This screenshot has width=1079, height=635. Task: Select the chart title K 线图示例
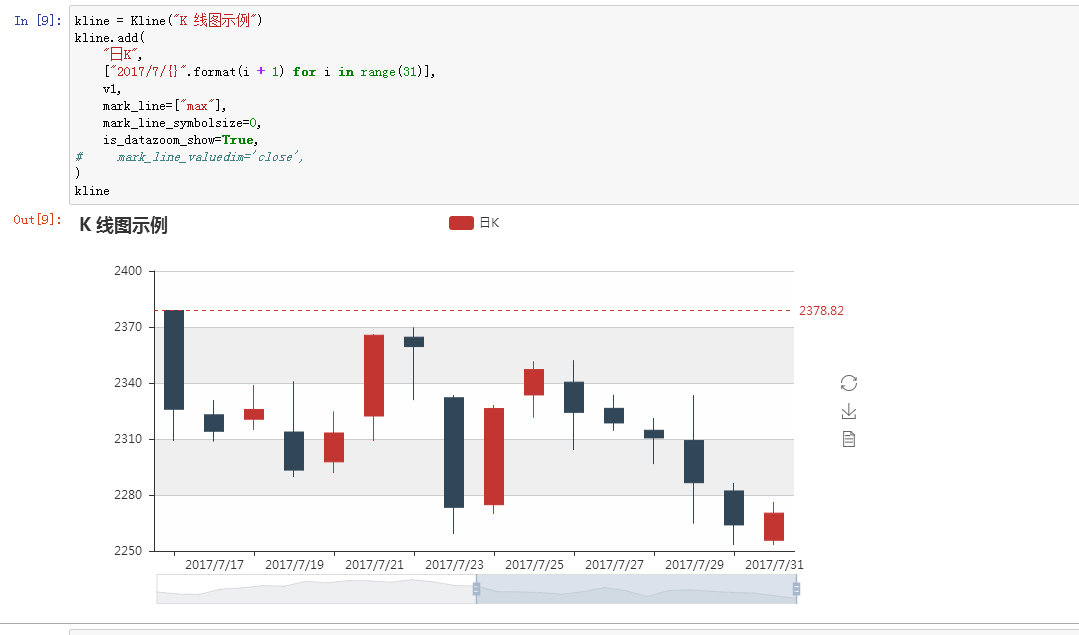125,226
